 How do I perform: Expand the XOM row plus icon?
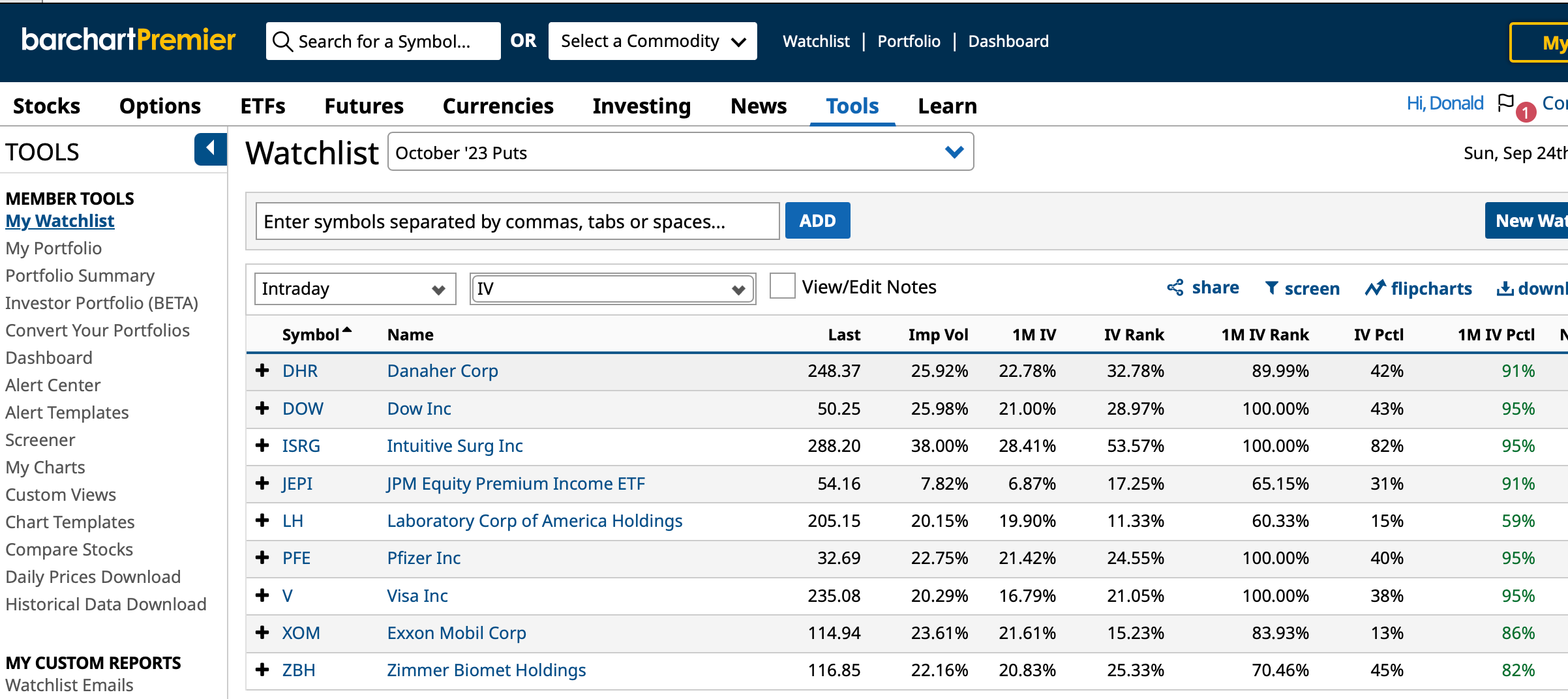point(262,632)
